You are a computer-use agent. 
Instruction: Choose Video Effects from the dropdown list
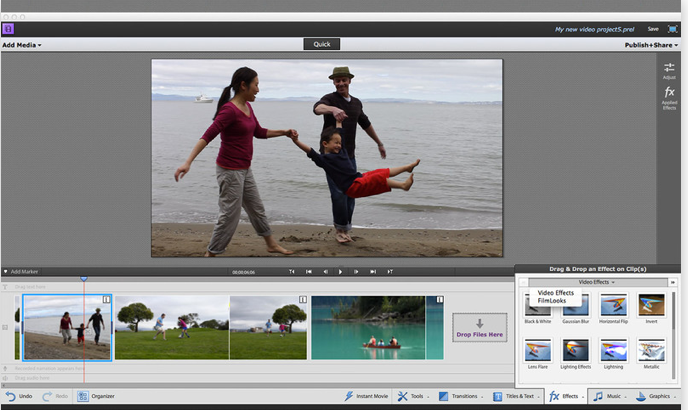point(555,293)
